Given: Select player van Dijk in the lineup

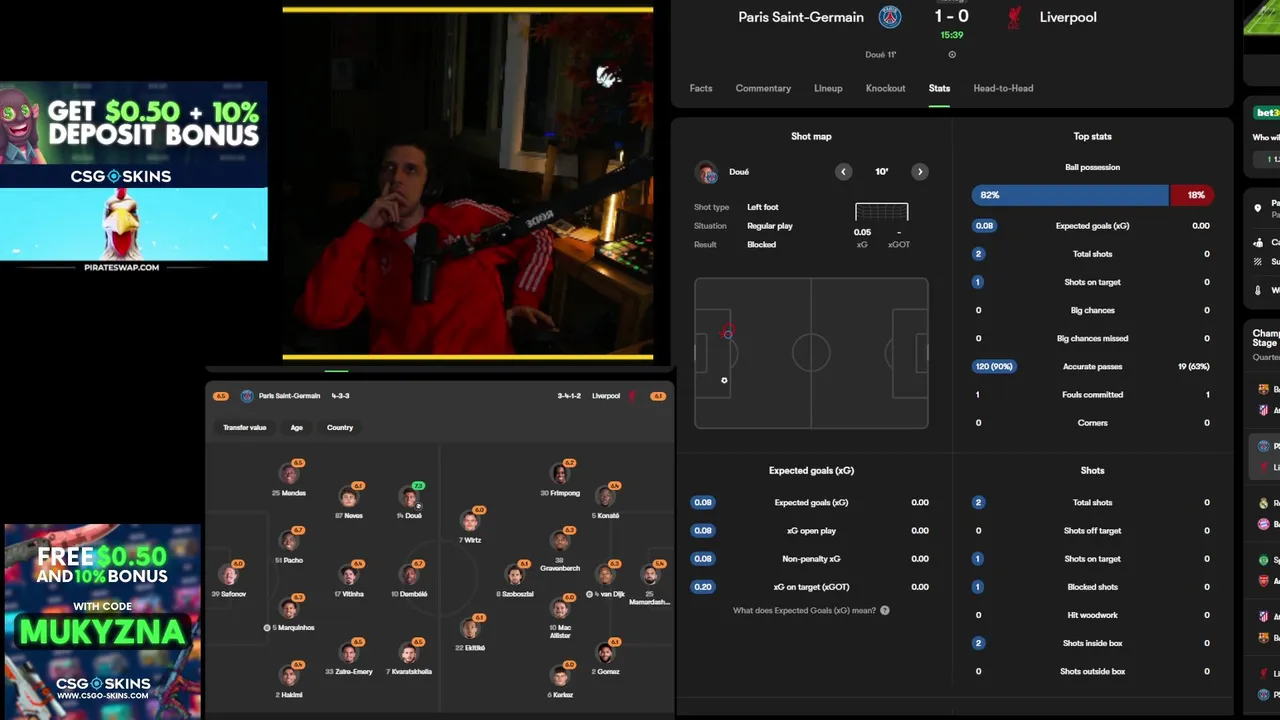Looking at the screenshot, I should coord(605,580).
